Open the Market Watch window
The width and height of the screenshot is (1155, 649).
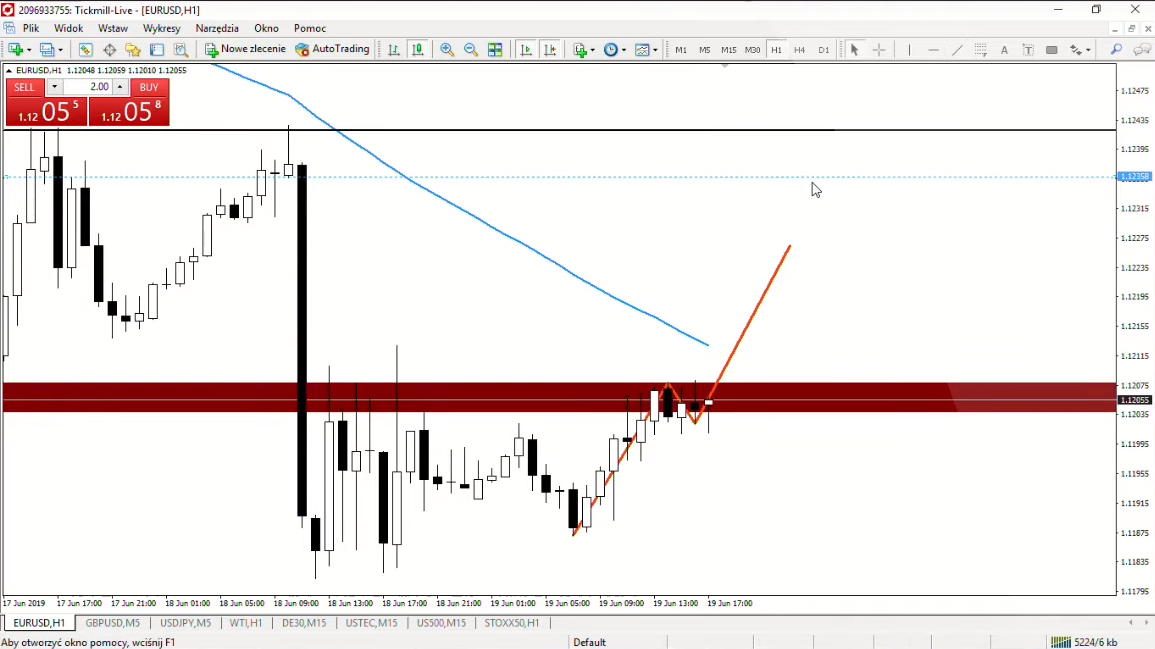coord(85,49)
